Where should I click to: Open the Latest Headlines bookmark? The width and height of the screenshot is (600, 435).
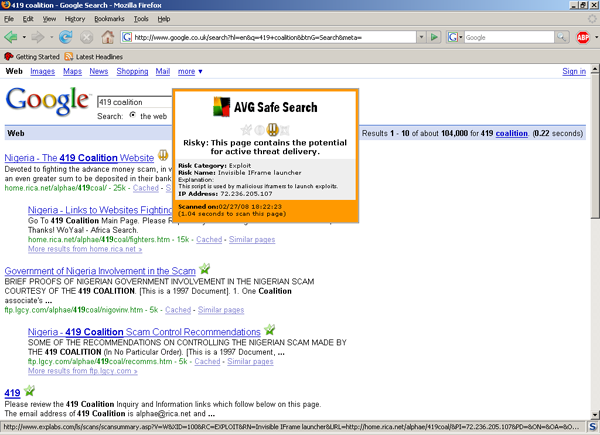[x=94, y=57]
